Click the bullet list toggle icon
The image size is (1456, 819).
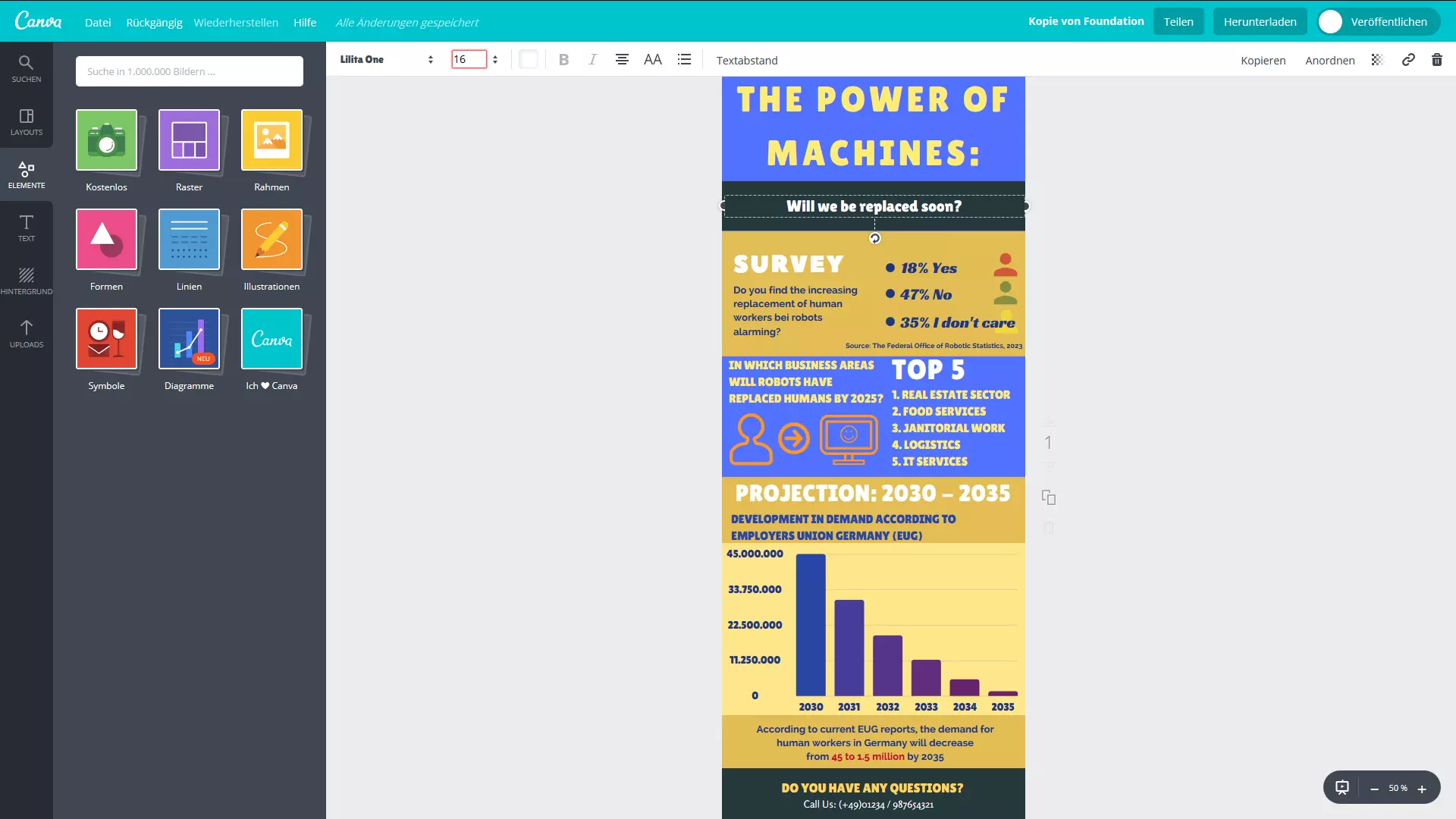685,59
